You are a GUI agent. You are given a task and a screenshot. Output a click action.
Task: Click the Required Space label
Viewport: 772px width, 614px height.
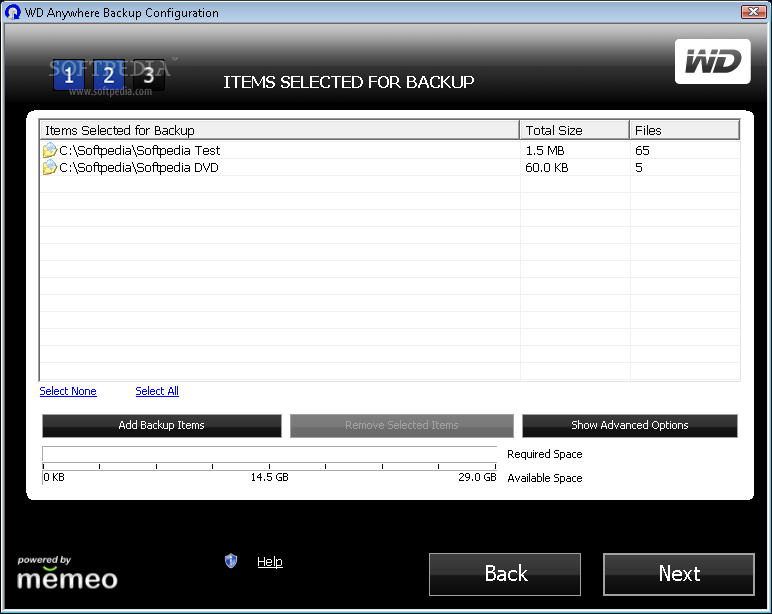(x=545, y=454)
